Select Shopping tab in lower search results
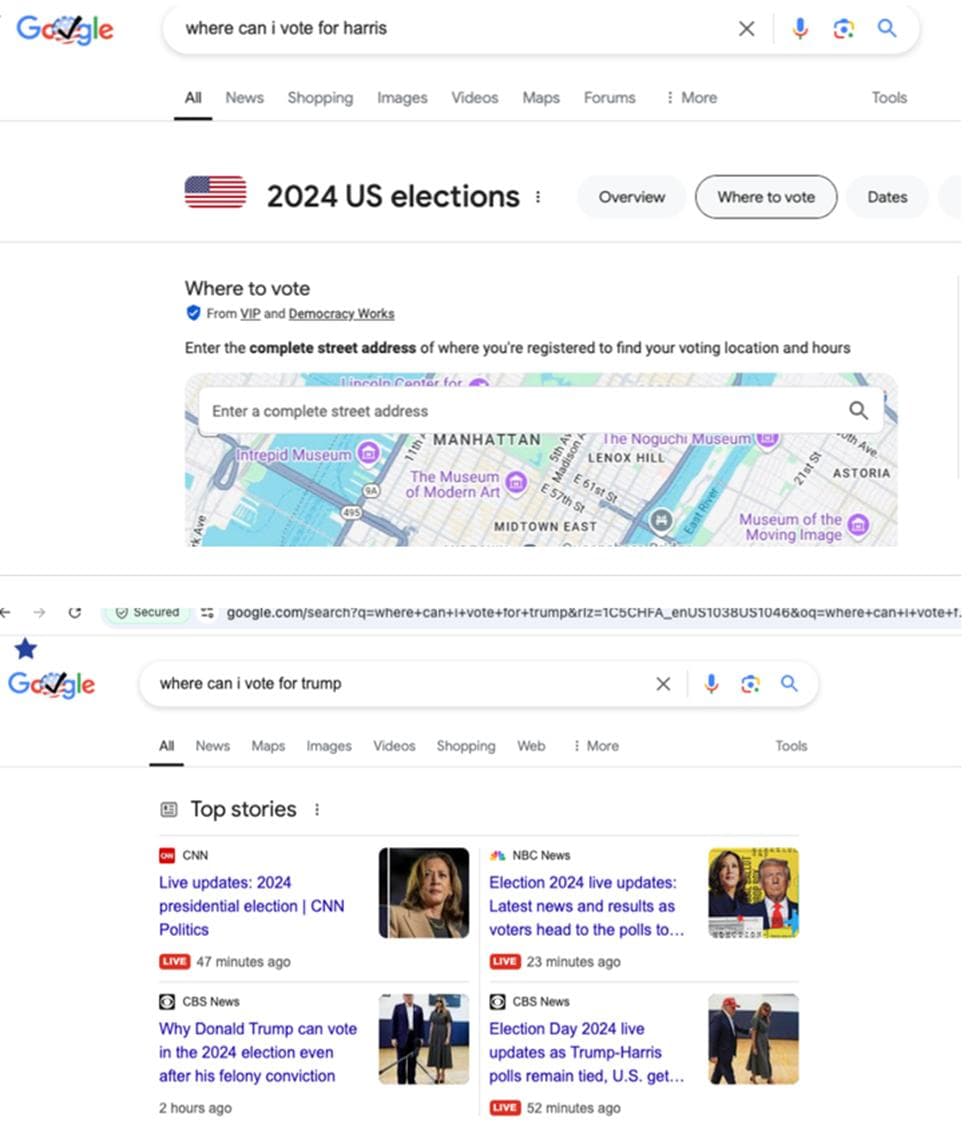972x1128 pixels. point(466,746)
